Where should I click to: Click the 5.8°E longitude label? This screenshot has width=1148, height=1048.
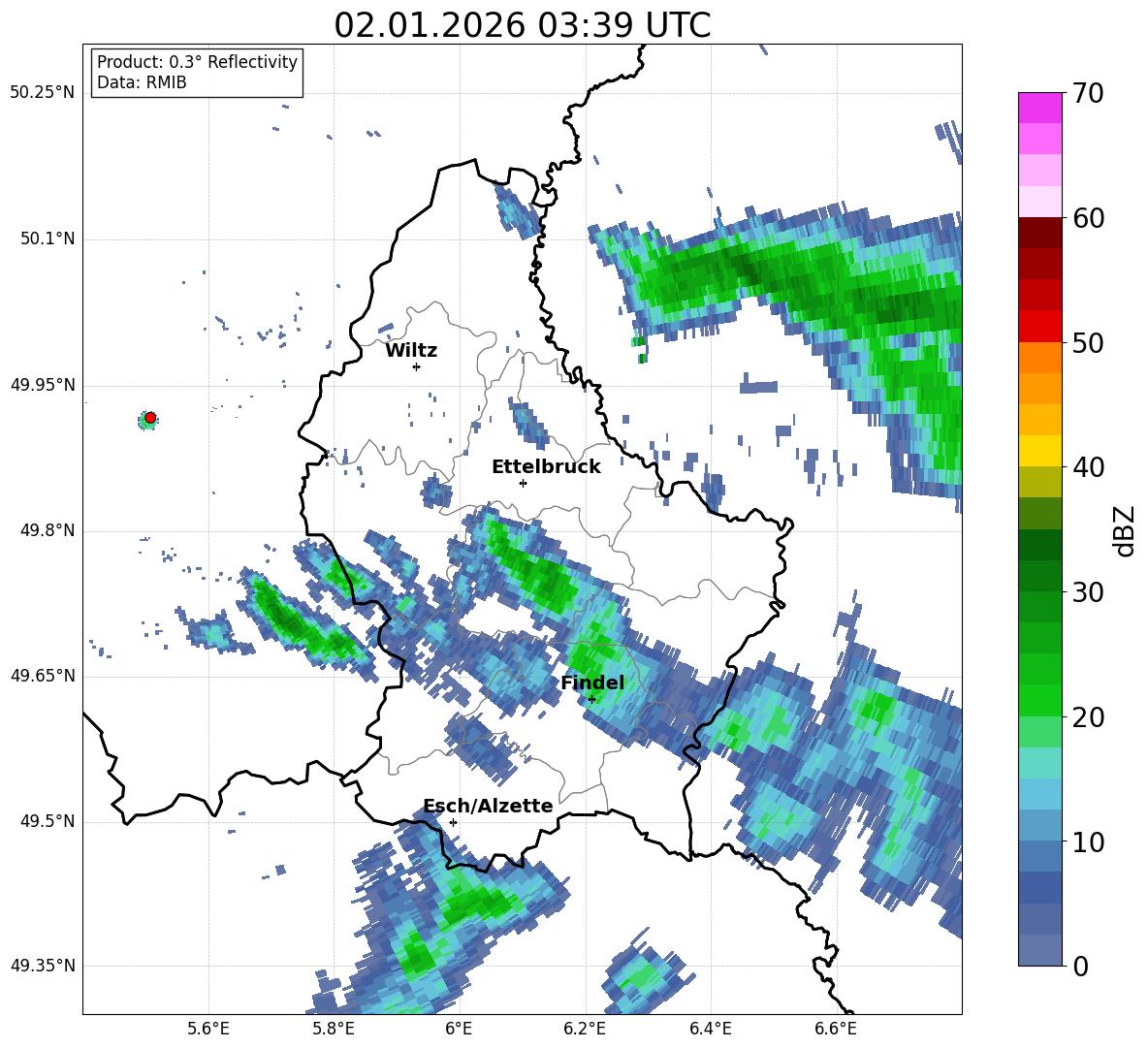click(x=334, y=1030)
